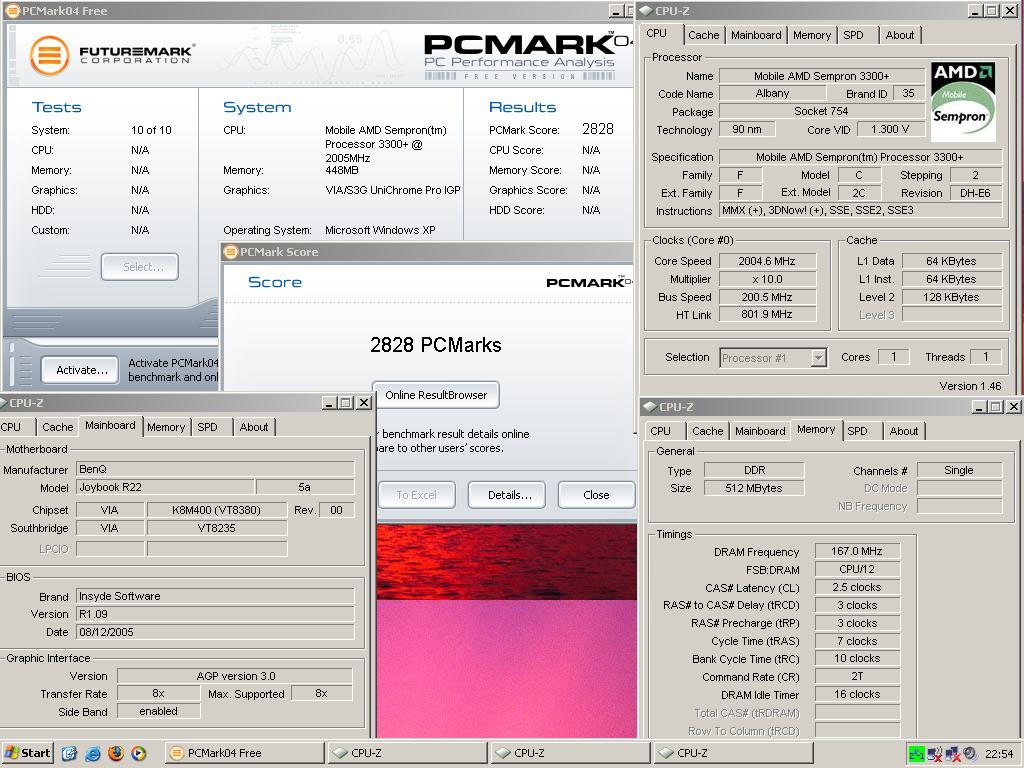Launch Internet Explorer from quick launch
The width and height of the screenshot is (1024, 768).
(93, 753)
